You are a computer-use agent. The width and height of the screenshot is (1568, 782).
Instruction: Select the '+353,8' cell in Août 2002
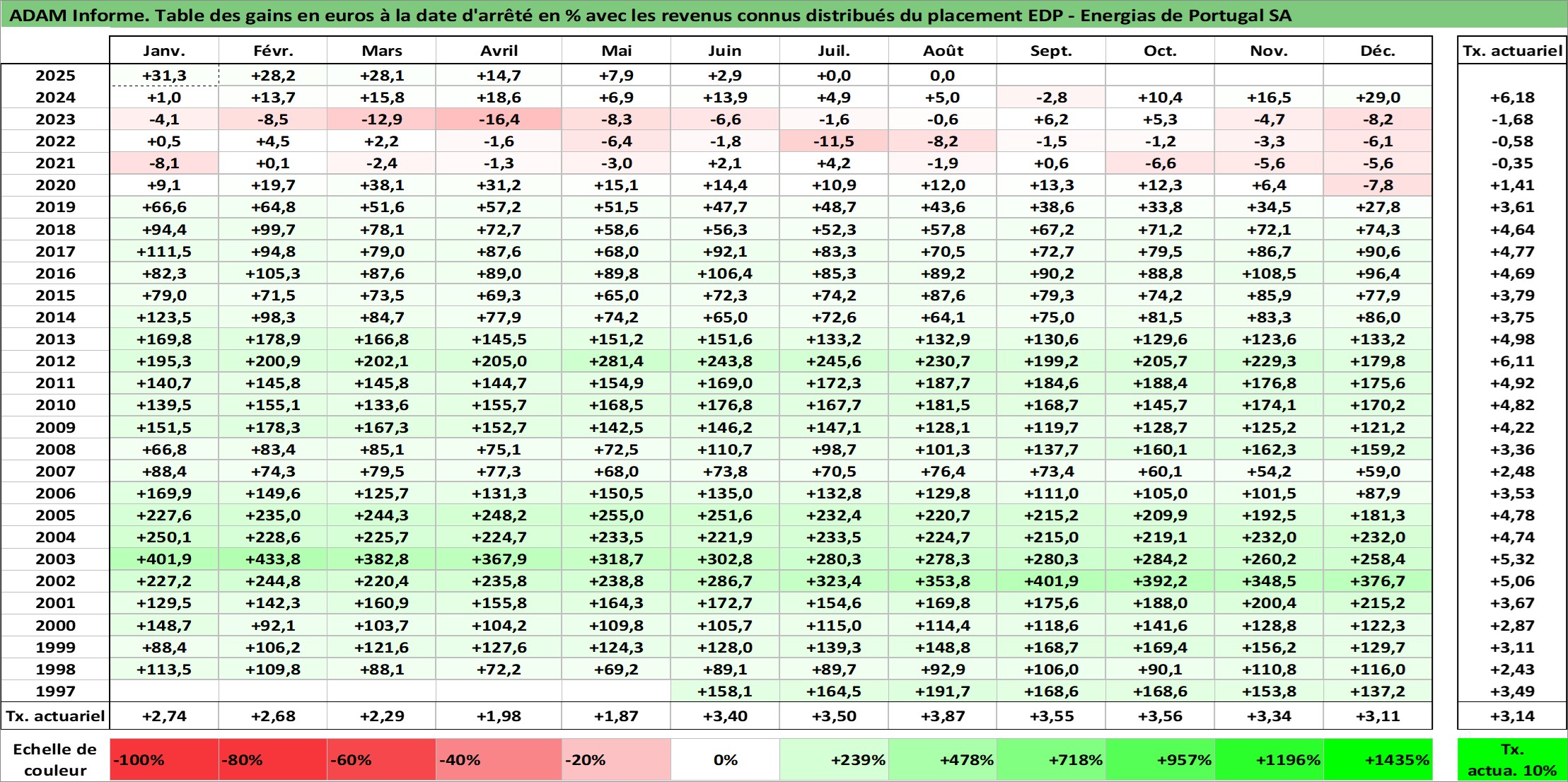point(943,581)
